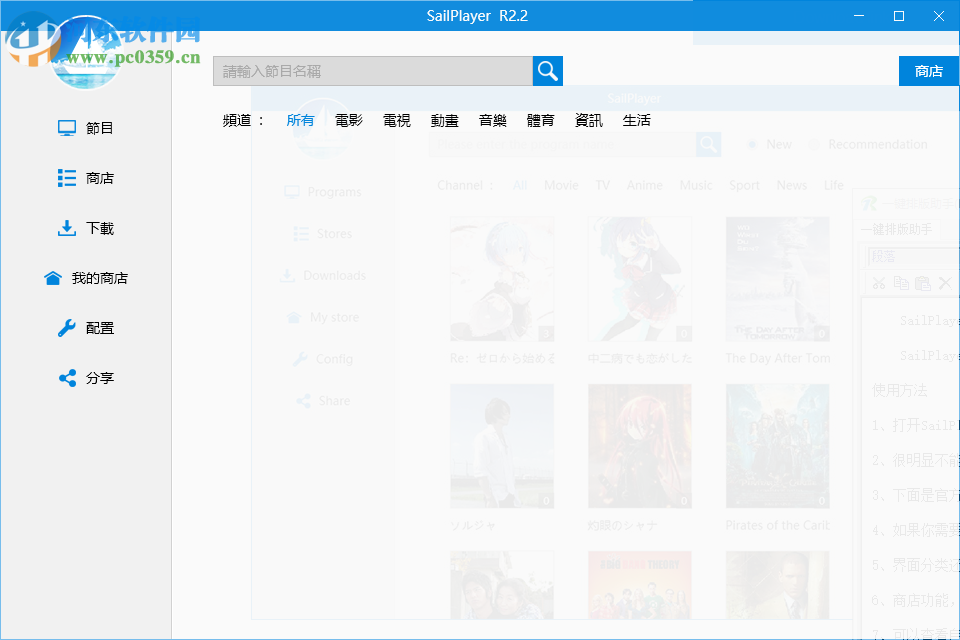Go to 我的商店 (My Store)
Screen dimensions: 960x640
[x=88, y=278]
